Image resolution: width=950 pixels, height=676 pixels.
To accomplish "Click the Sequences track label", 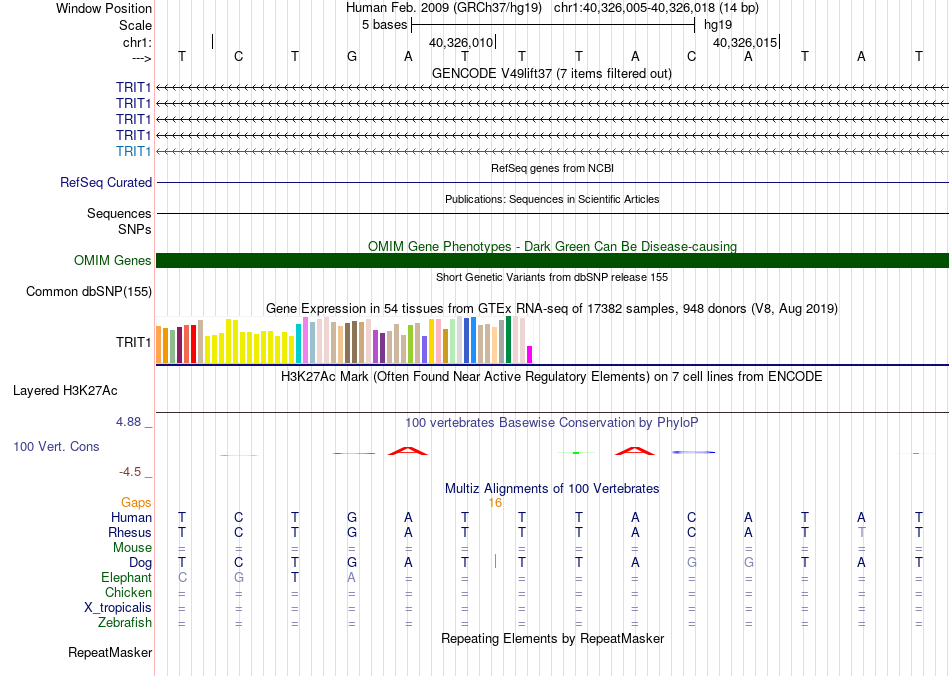I will [119, 213].
